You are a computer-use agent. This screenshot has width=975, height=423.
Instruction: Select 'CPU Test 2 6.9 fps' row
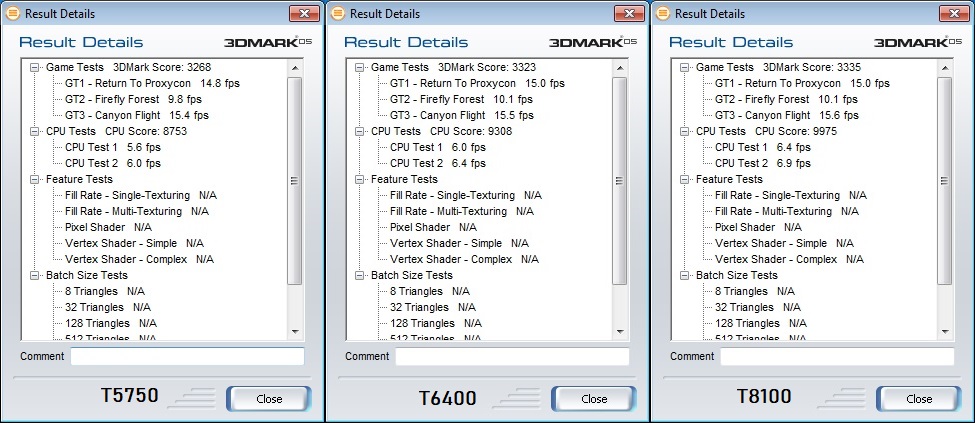click(763, 164)
